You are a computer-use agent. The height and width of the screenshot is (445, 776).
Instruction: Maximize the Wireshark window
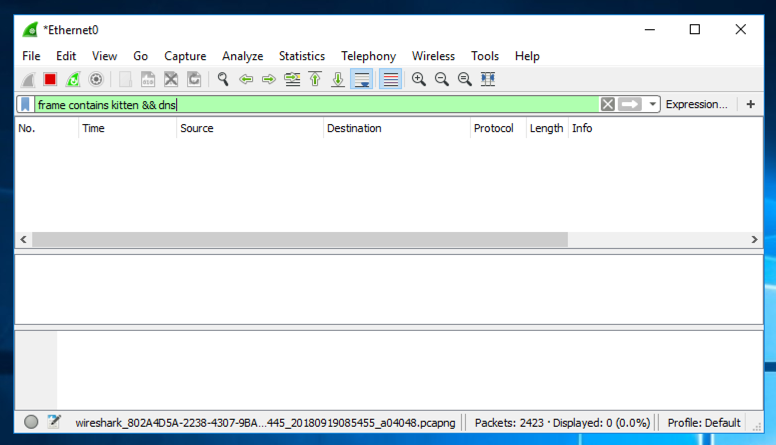pyautogui.click(x=695, y=30)
